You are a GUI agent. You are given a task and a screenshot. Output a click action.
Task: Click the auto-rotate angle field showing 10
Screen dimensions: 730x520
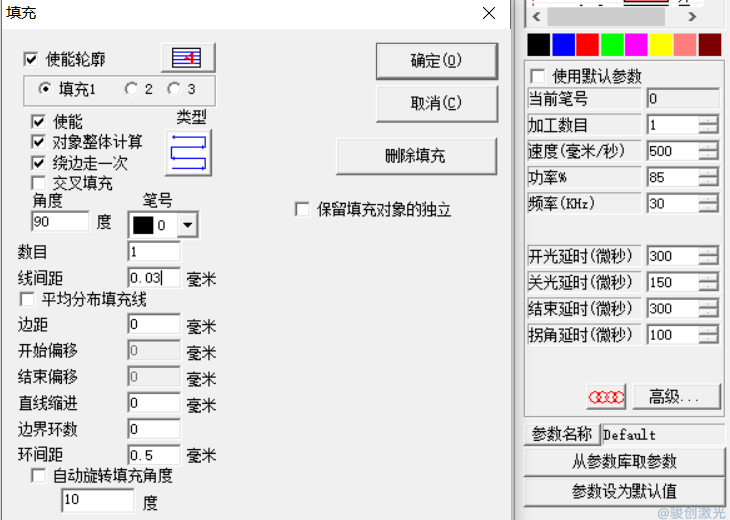(x=98, y=500)
